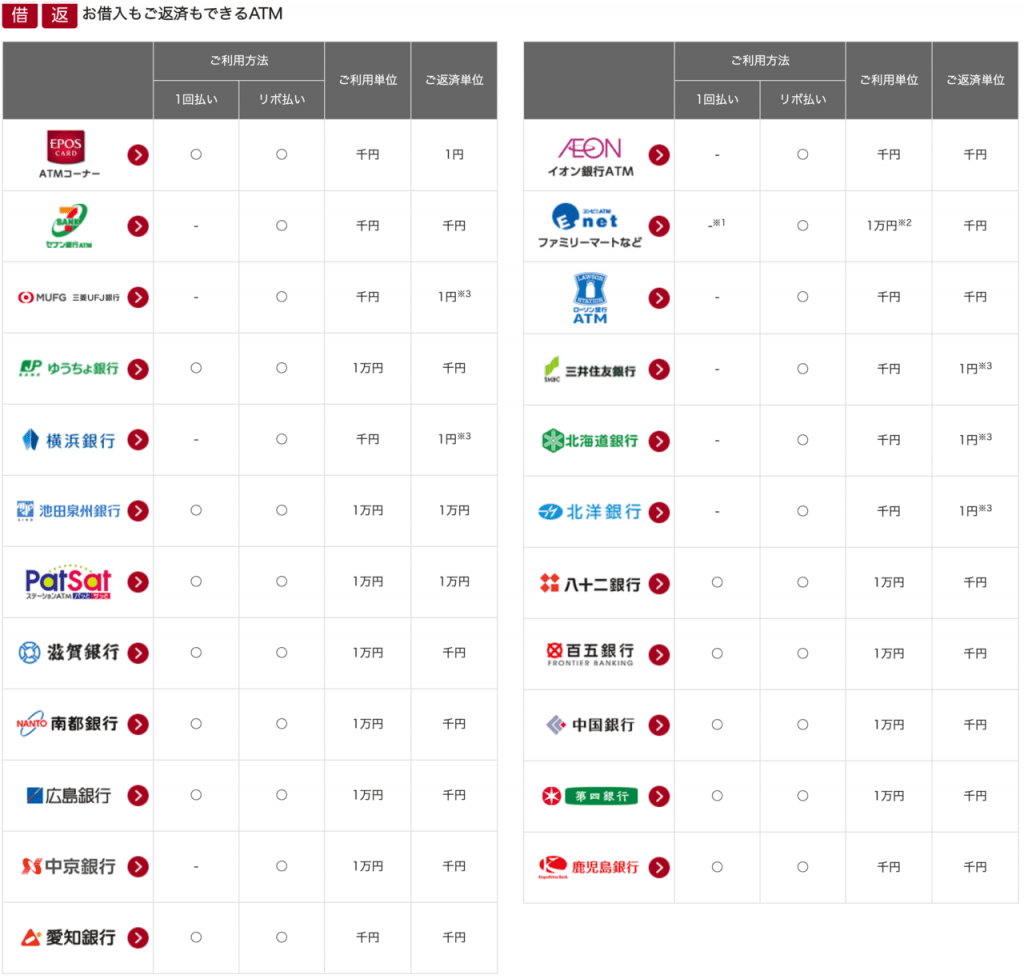Click the E-net FamilyMart logo

(588, 226)
